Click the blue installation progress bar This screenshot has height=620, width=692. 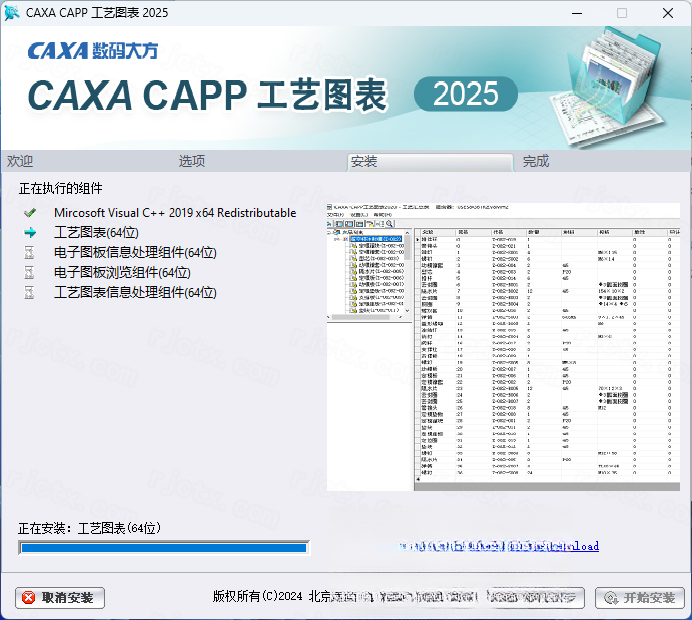coord(164,548)
